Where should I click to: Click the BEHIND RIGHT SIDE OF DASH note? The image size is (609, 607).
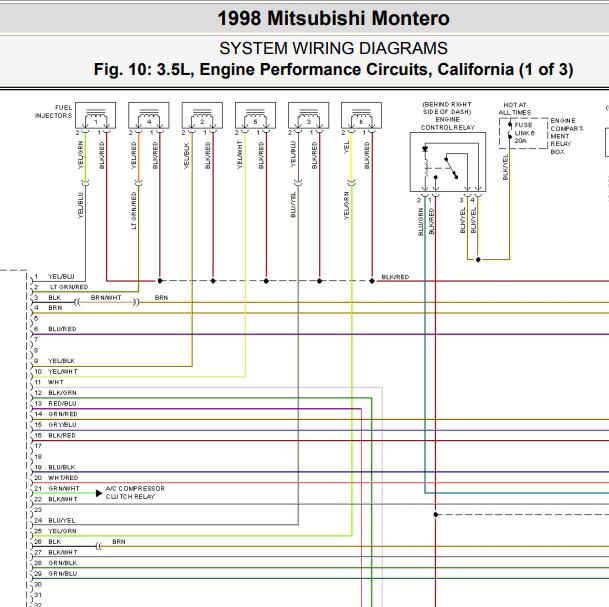pyautogui.click(x=447, y=108)
